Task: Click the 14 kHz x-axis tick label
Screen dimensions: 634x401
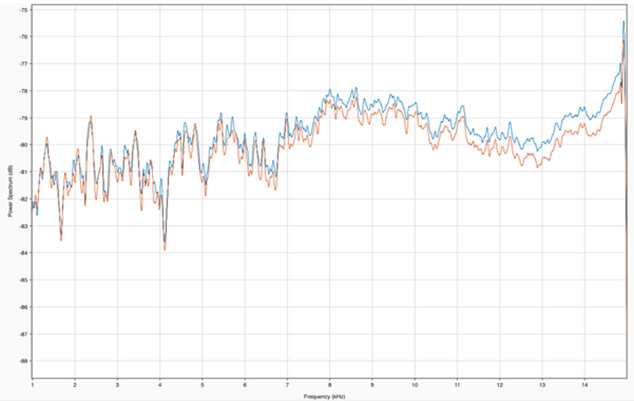Action: [x=584, y=384]
